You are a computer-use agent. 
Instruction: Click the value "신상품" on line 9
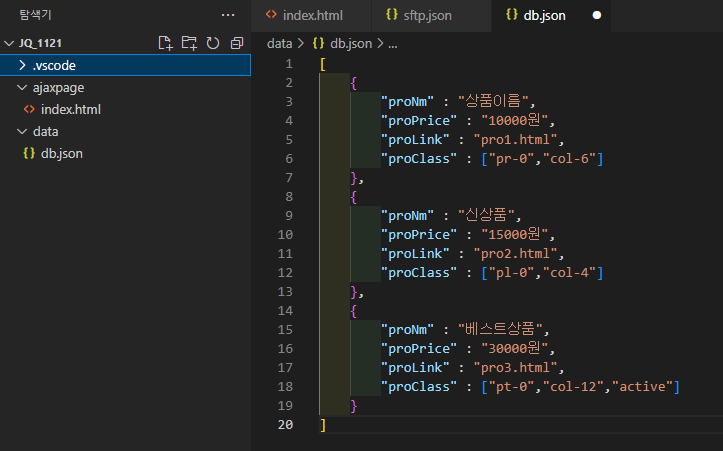(x=486, y=215)
